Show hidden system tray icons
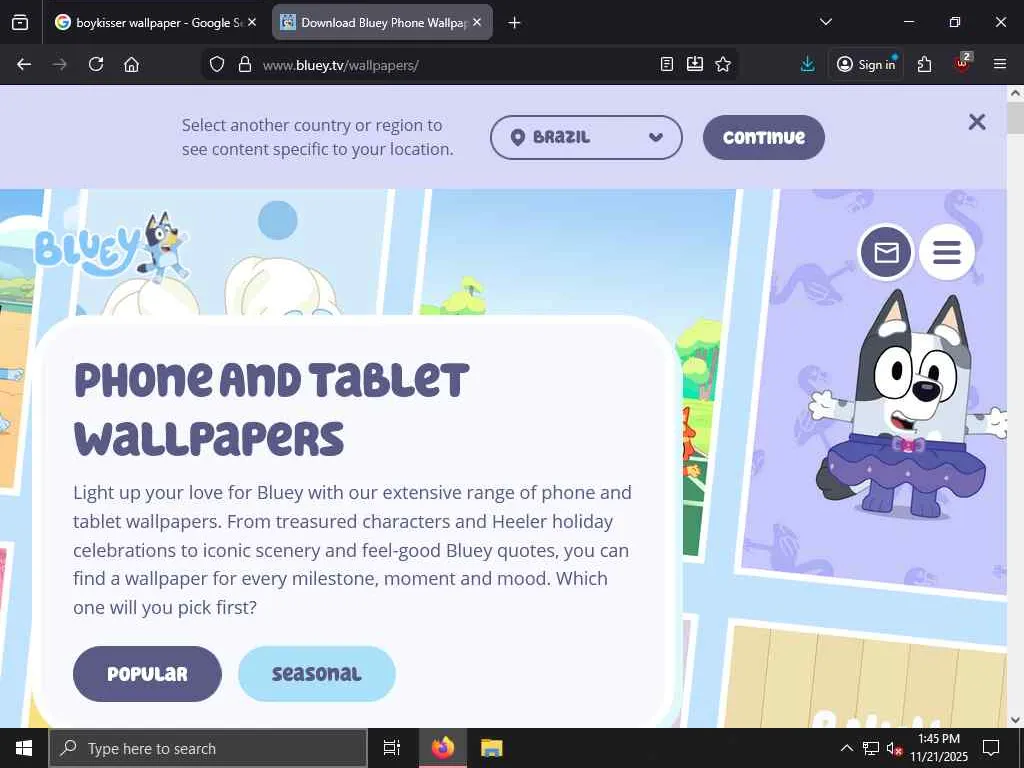 pyautogui.click(x=846, y=748)
